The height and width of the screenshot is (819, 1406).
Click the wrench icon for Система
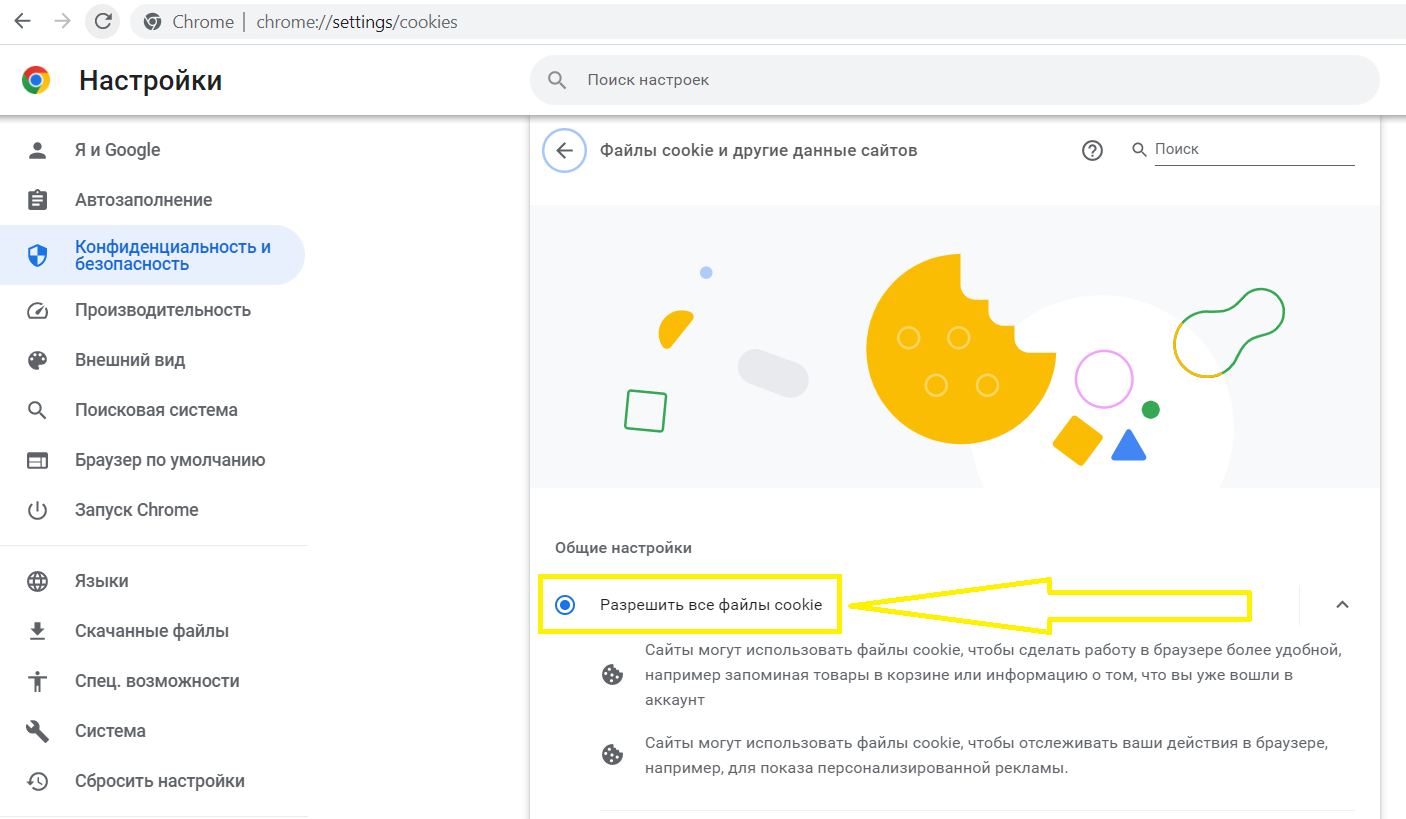pyautogui.click(x=38, y=731)
